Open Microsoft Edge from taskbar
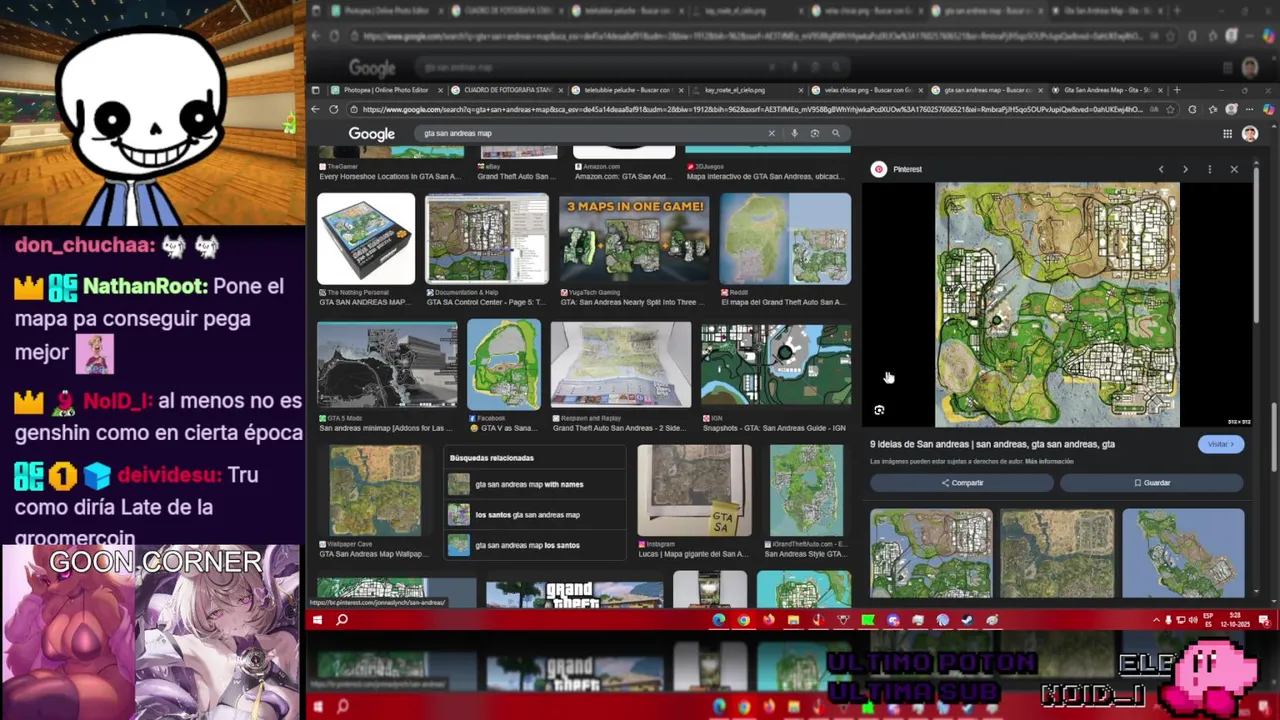 tap(719, 620)
